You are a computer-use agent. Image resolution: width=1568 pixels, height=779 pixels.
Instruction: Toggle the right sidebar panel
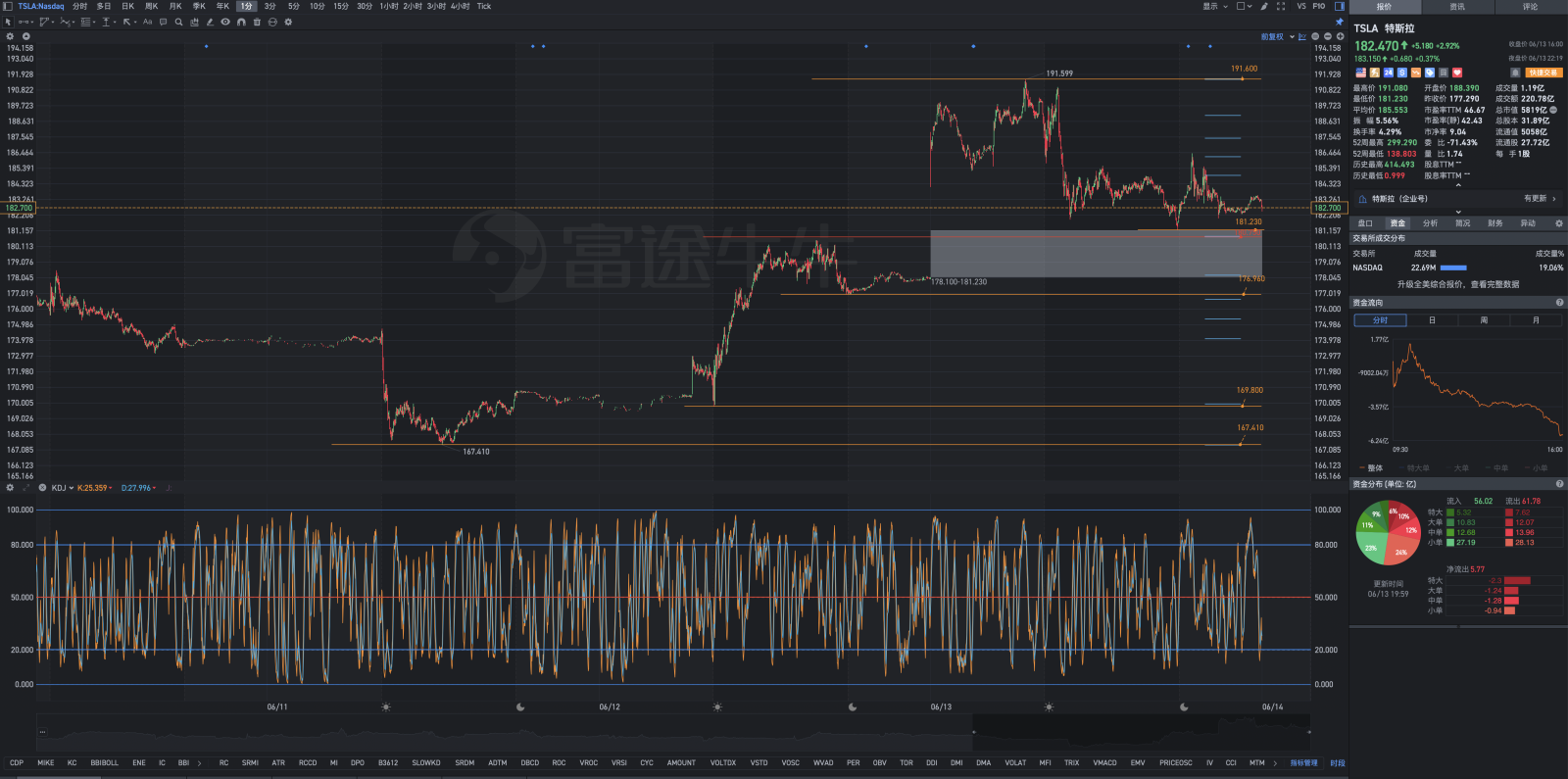point(1340,6)
